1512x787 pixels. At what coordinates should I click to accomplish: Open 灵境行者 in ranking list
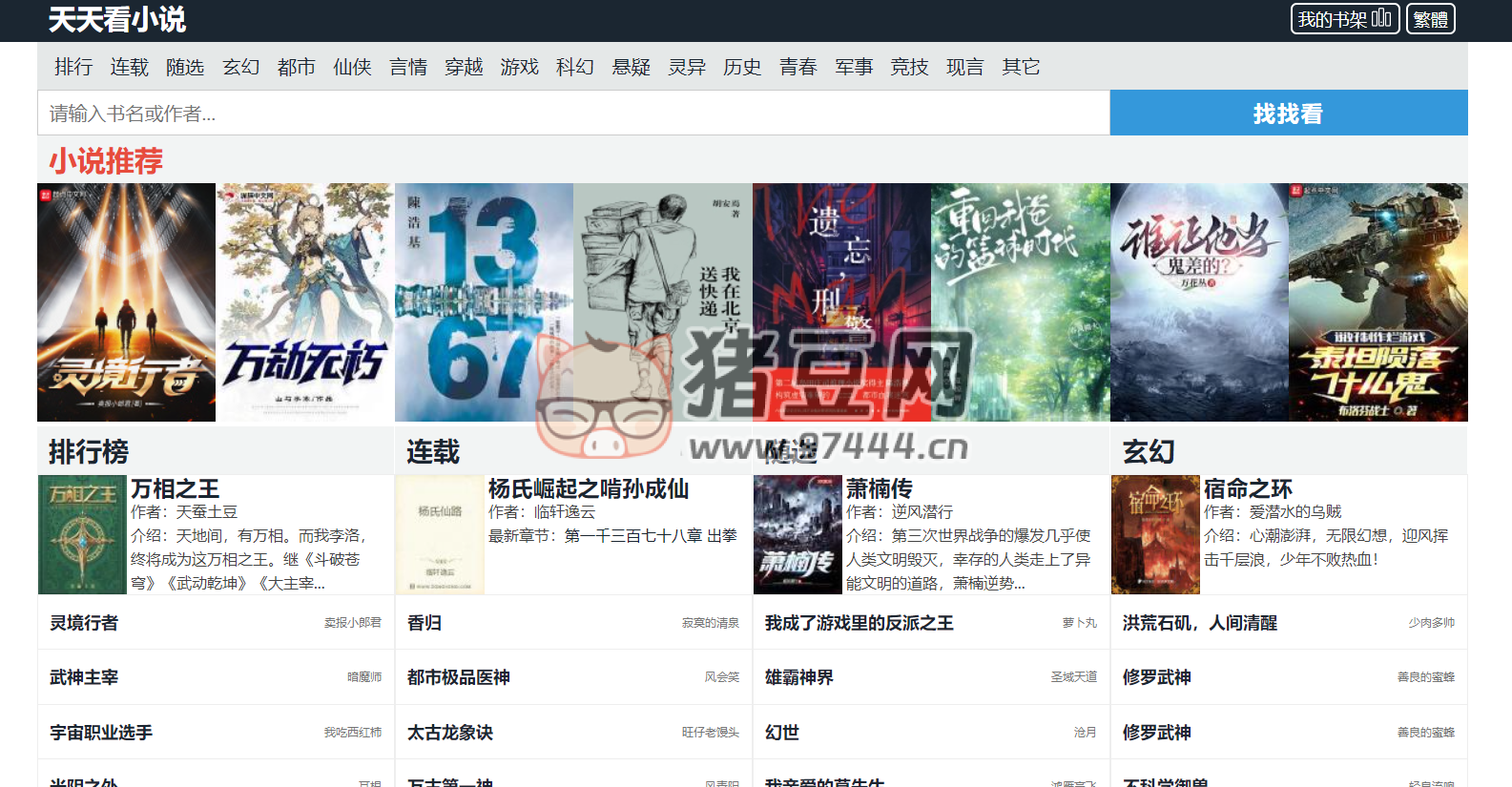click(84, 623)
